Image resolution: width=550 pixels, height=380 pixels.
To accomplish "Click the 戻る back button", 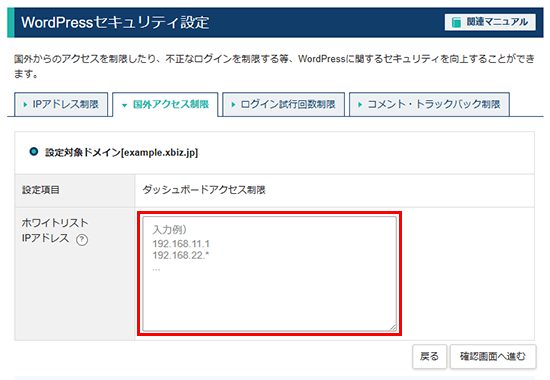I will 429,356.
